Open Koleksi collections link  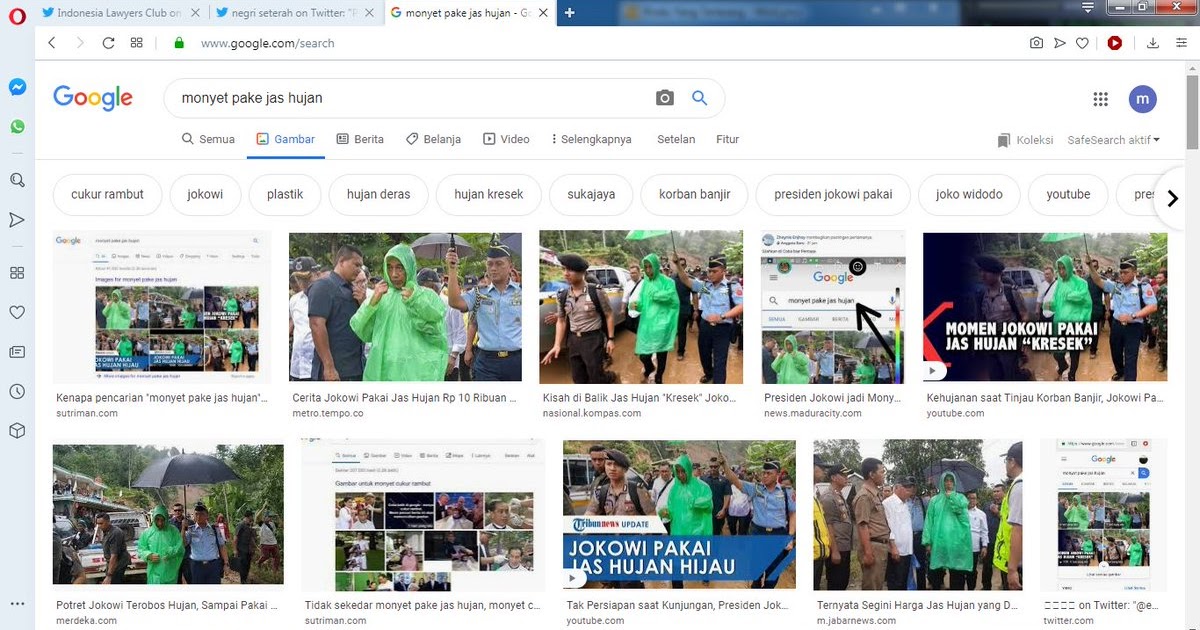pyautogui.click(x=1025, y=140)
